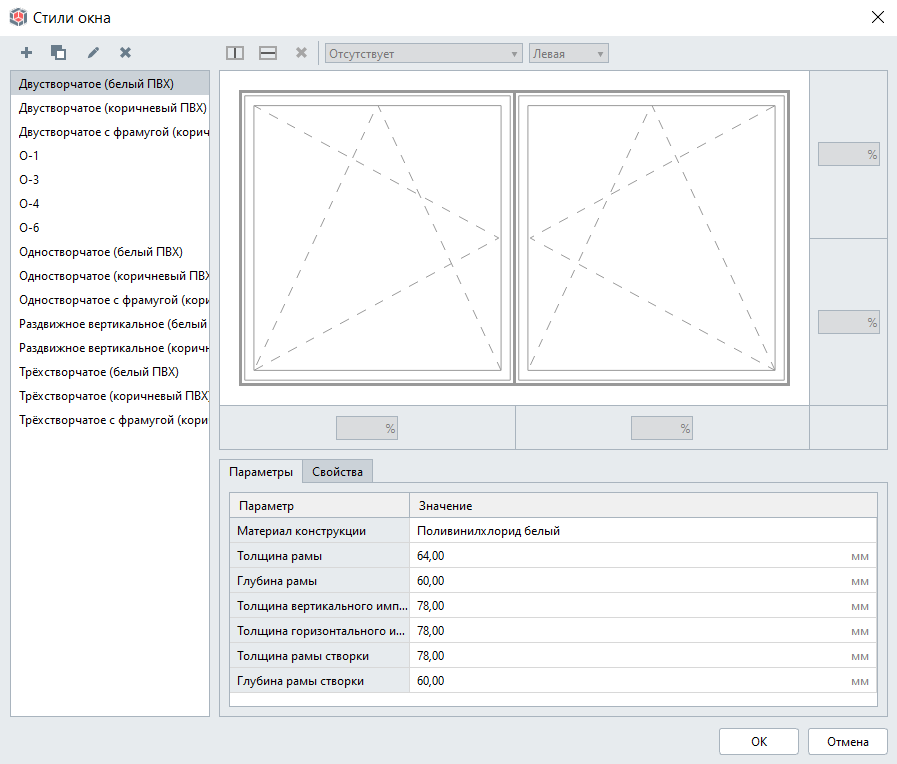This screenshot has height=764, width=897.
Task: Click the duplicate style icon
Action: pos(59,53)
